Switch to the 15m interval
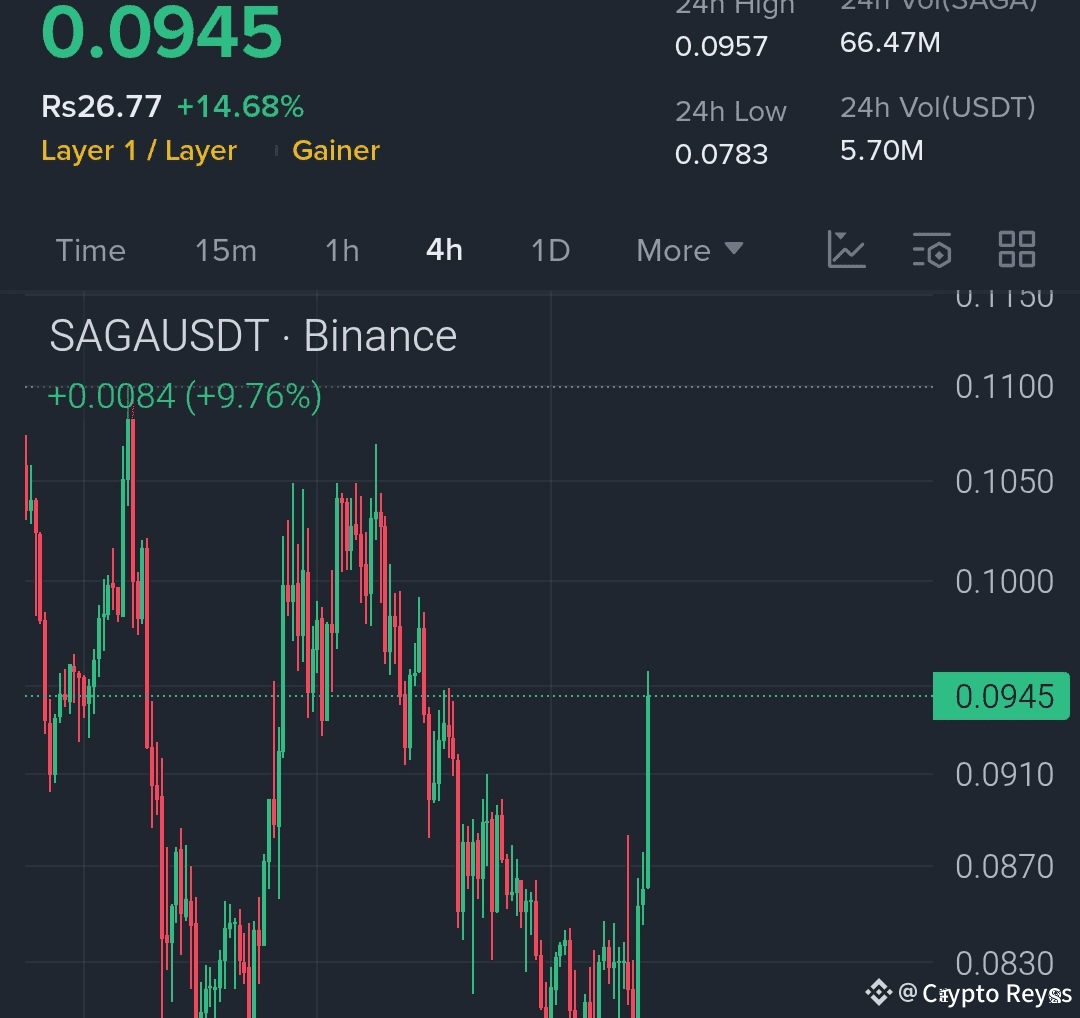 (x=226, y=250)
